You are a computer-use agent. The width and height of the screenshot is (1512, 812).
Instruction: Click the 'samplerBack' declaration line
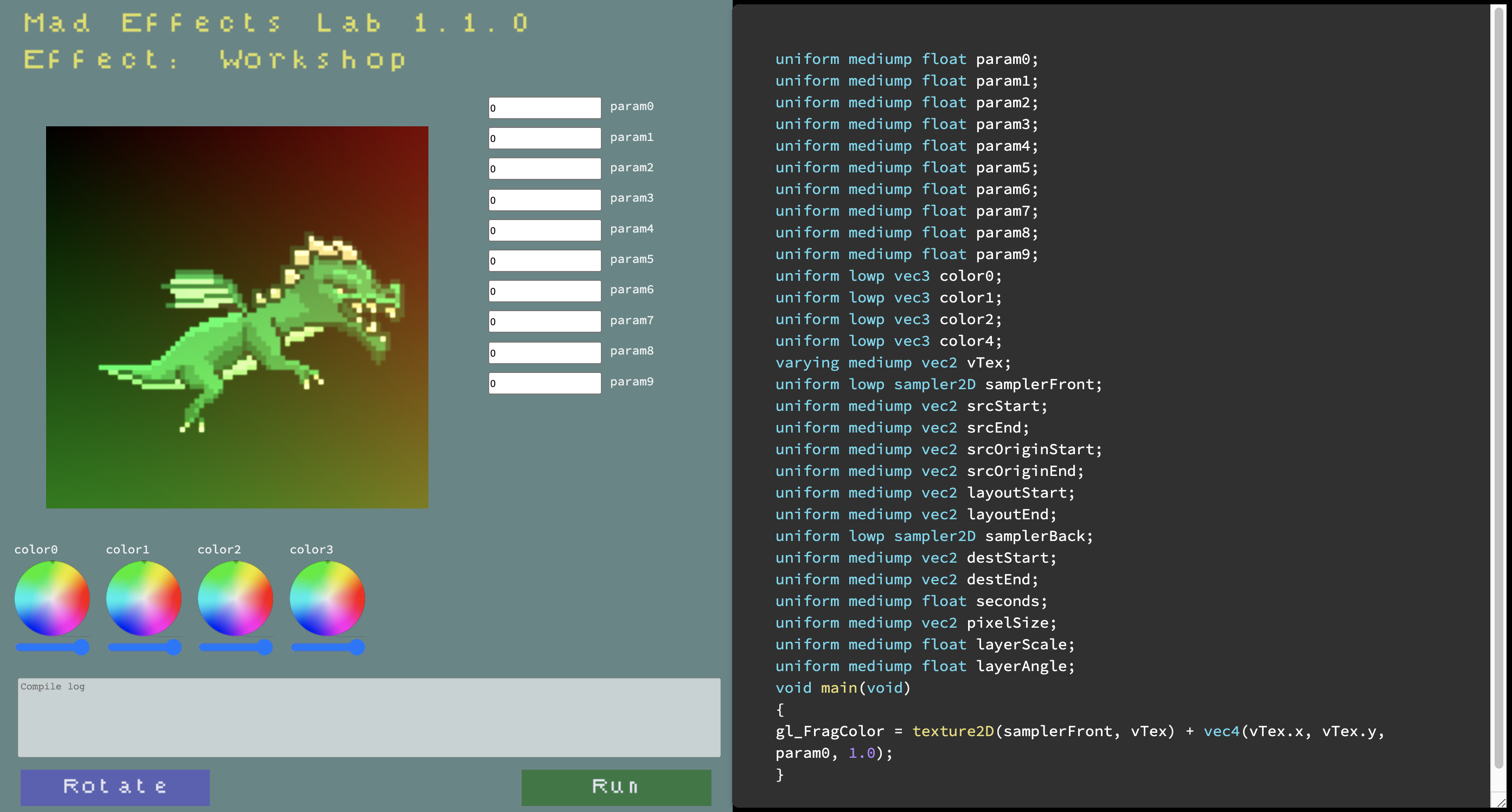934,536
